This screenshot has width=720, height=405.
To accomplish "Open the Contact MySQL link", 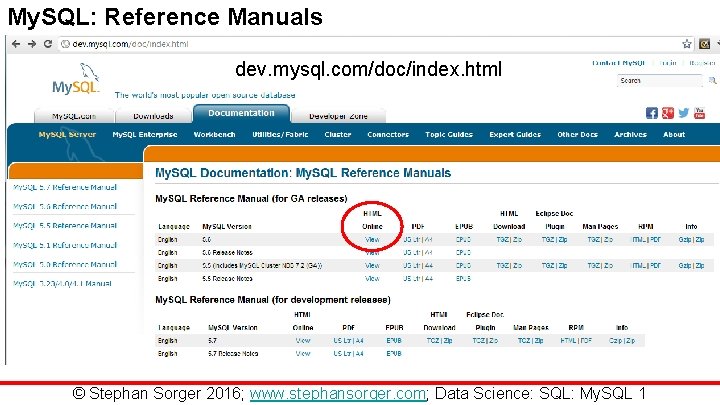I will click(x=619, y=63).
